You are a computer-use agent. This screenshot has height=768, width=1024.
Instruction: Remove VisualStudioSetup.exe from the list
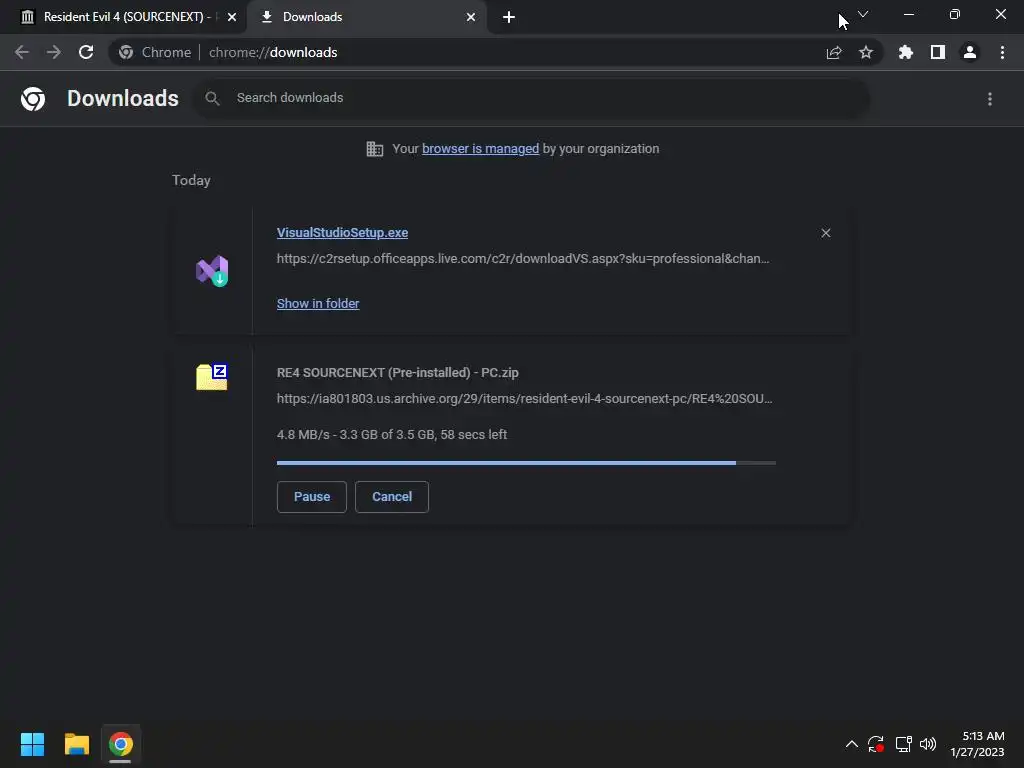[825, 233]
